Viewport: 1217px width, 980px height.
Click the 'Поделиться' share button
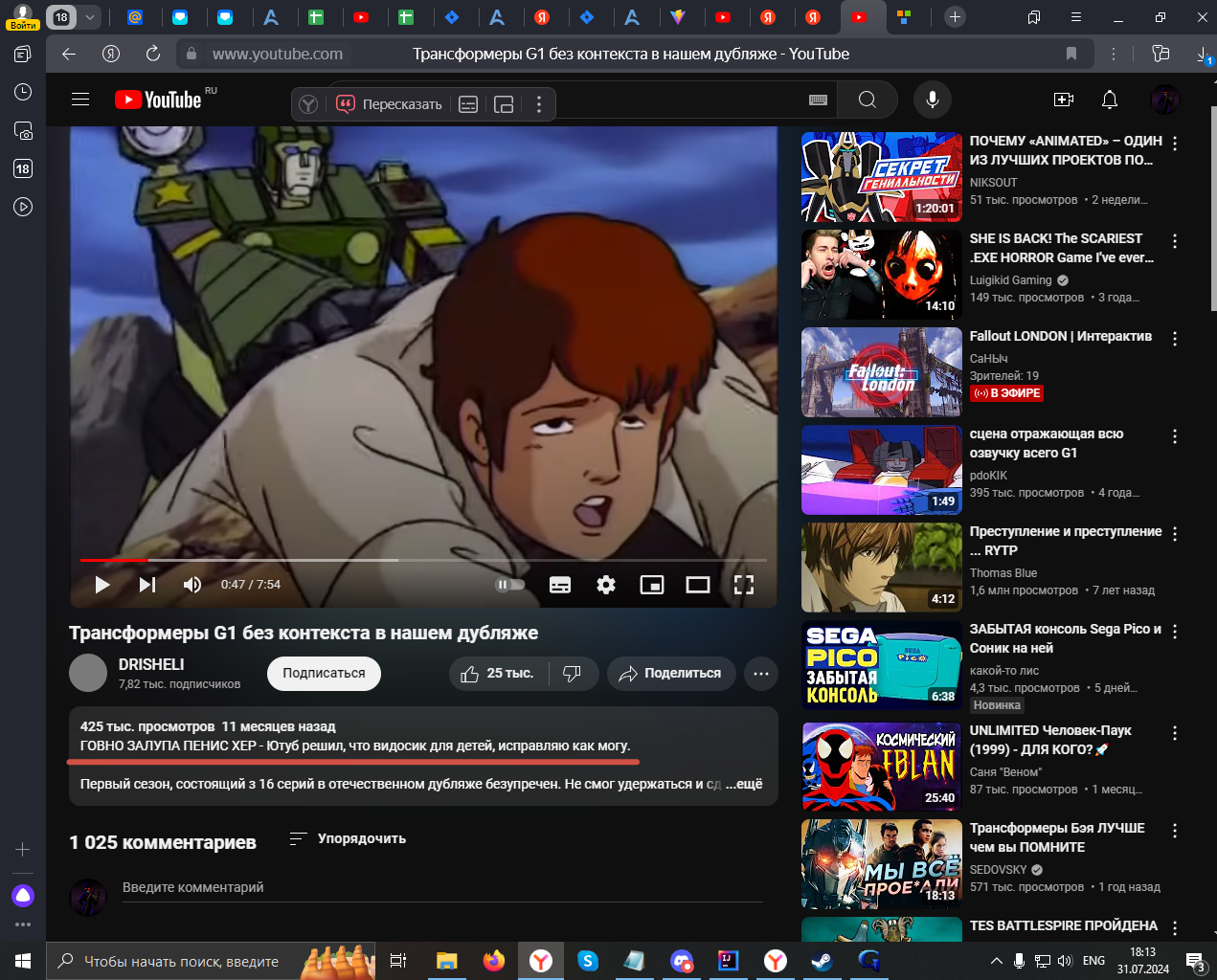click(669, 674)
